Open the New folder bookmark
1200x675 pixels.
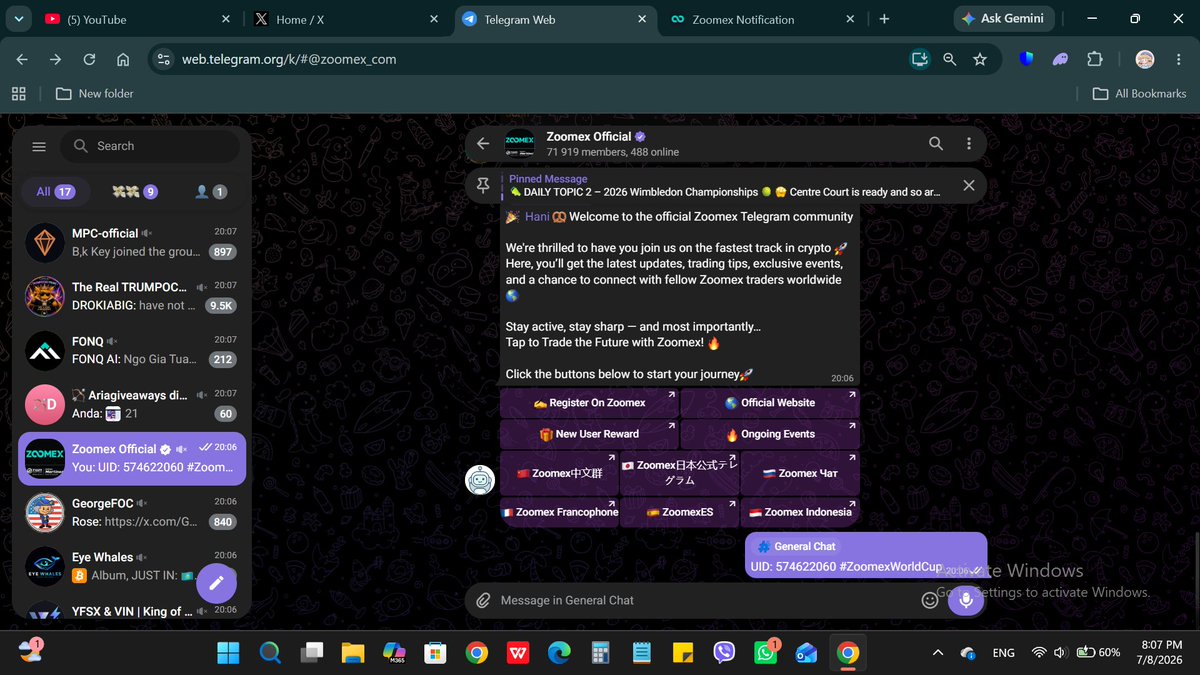[x=94, y=93]
